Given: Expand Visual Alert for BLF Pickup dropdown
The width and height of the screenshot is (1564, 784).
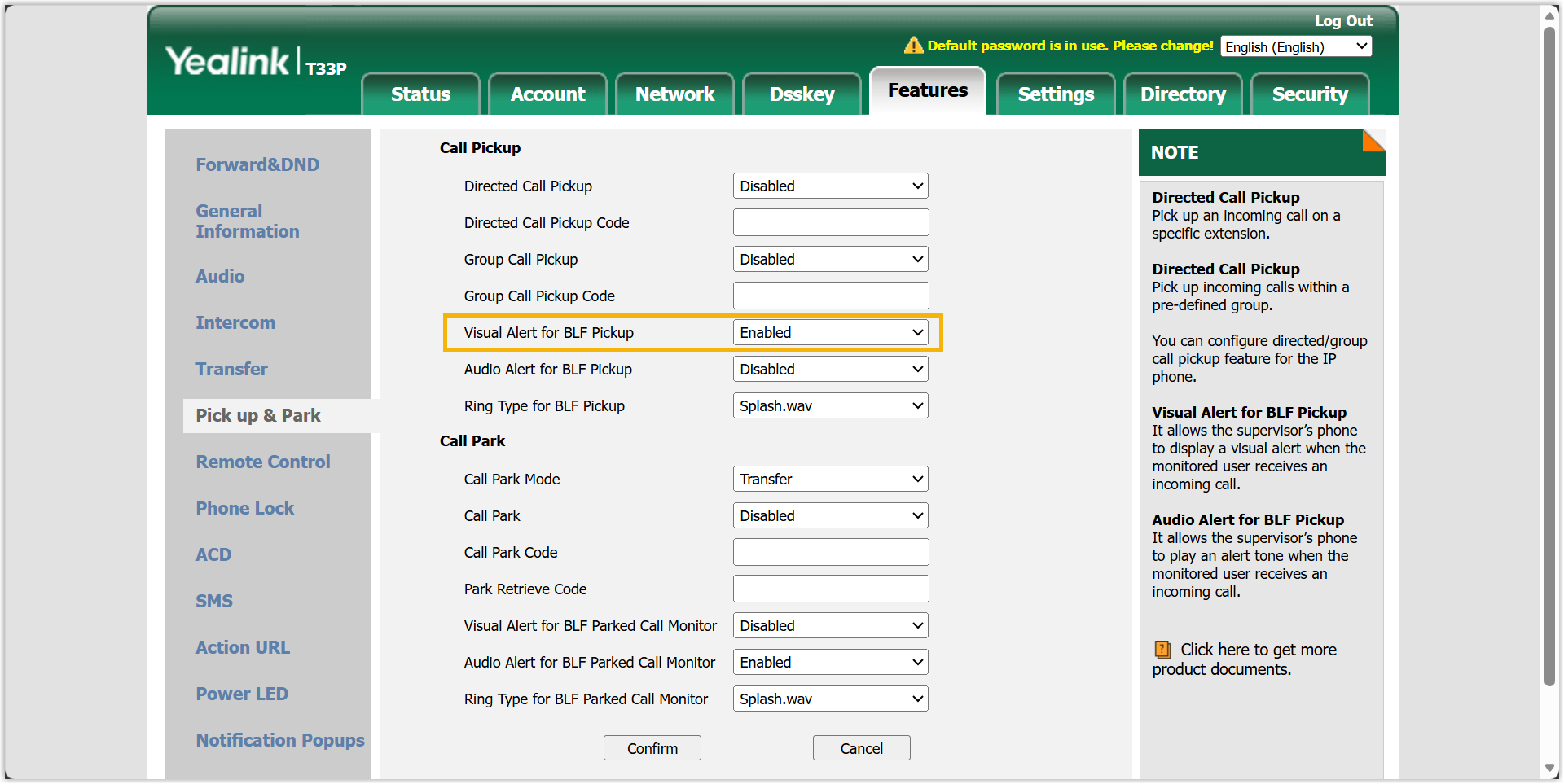Looking at the screenshot, I should pyautogui.click(x=830, y=332).
